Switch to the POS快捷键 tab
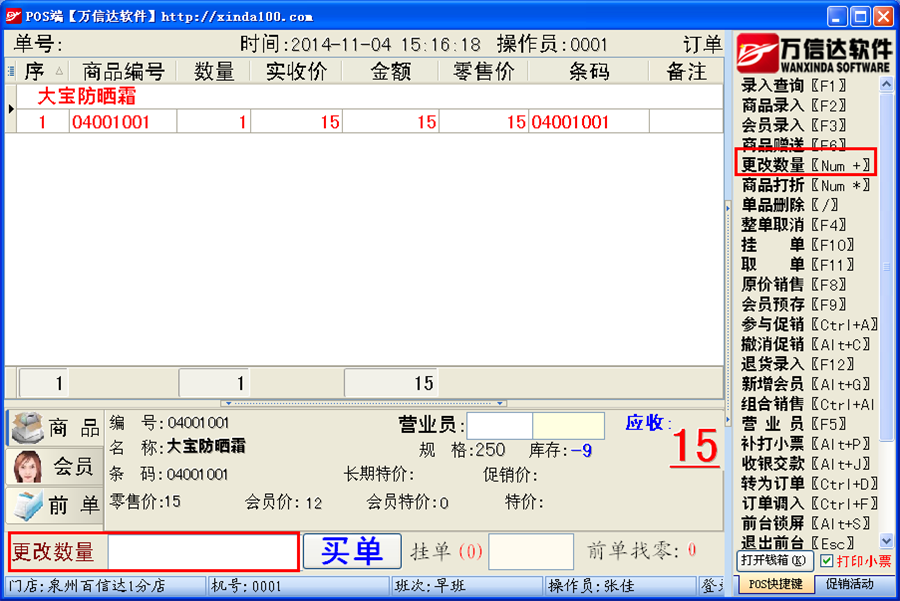 [x=775, y=584]
